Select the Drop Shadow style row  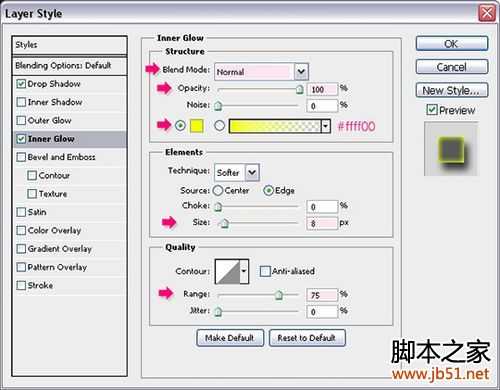(70, 84)
